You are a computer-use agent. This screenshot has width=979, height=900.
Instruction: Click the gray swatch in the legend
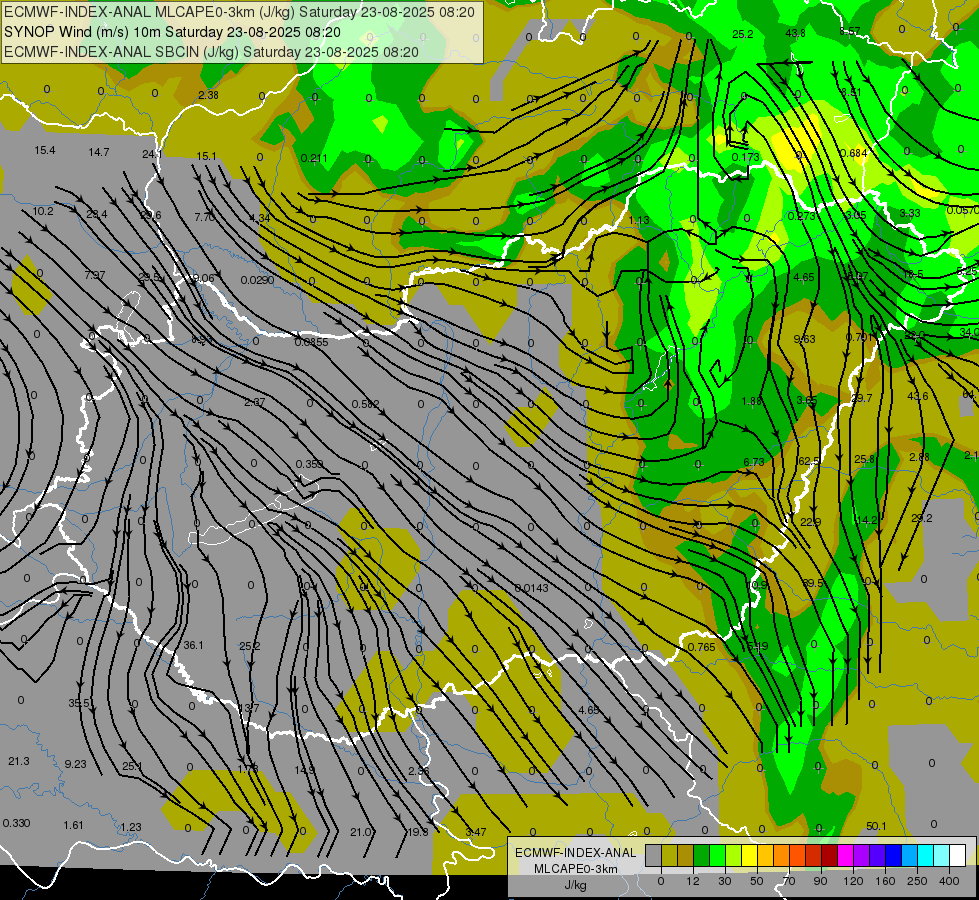(x=654, y=855)
